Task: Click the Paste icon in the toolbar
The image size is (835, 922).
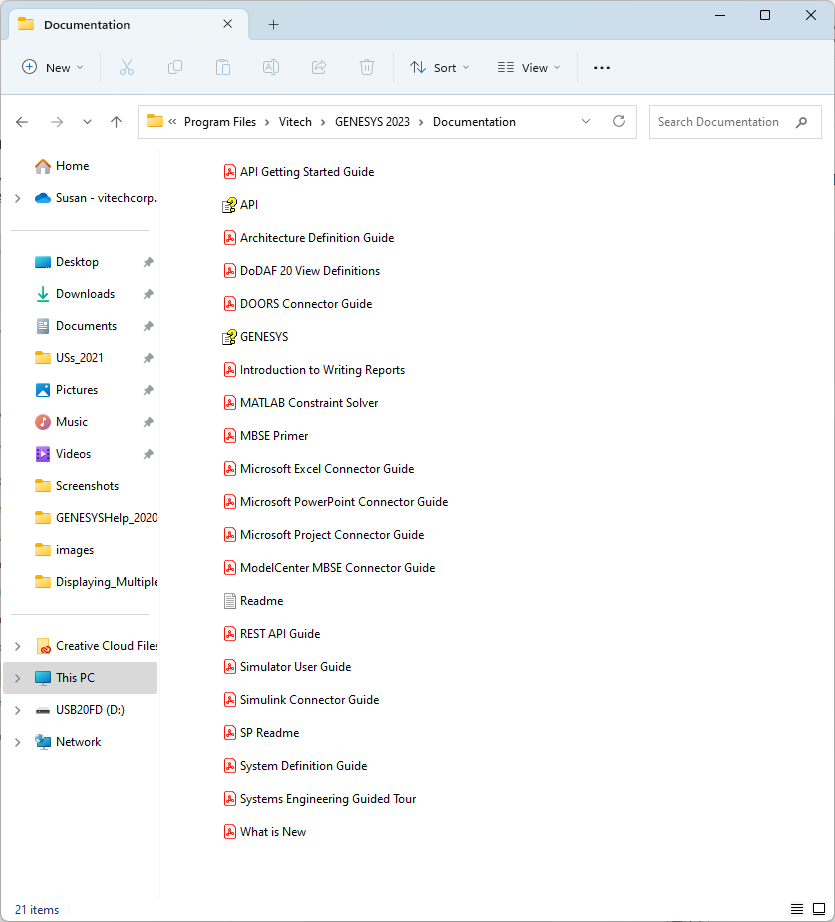Action: click(x=222, y=67)
